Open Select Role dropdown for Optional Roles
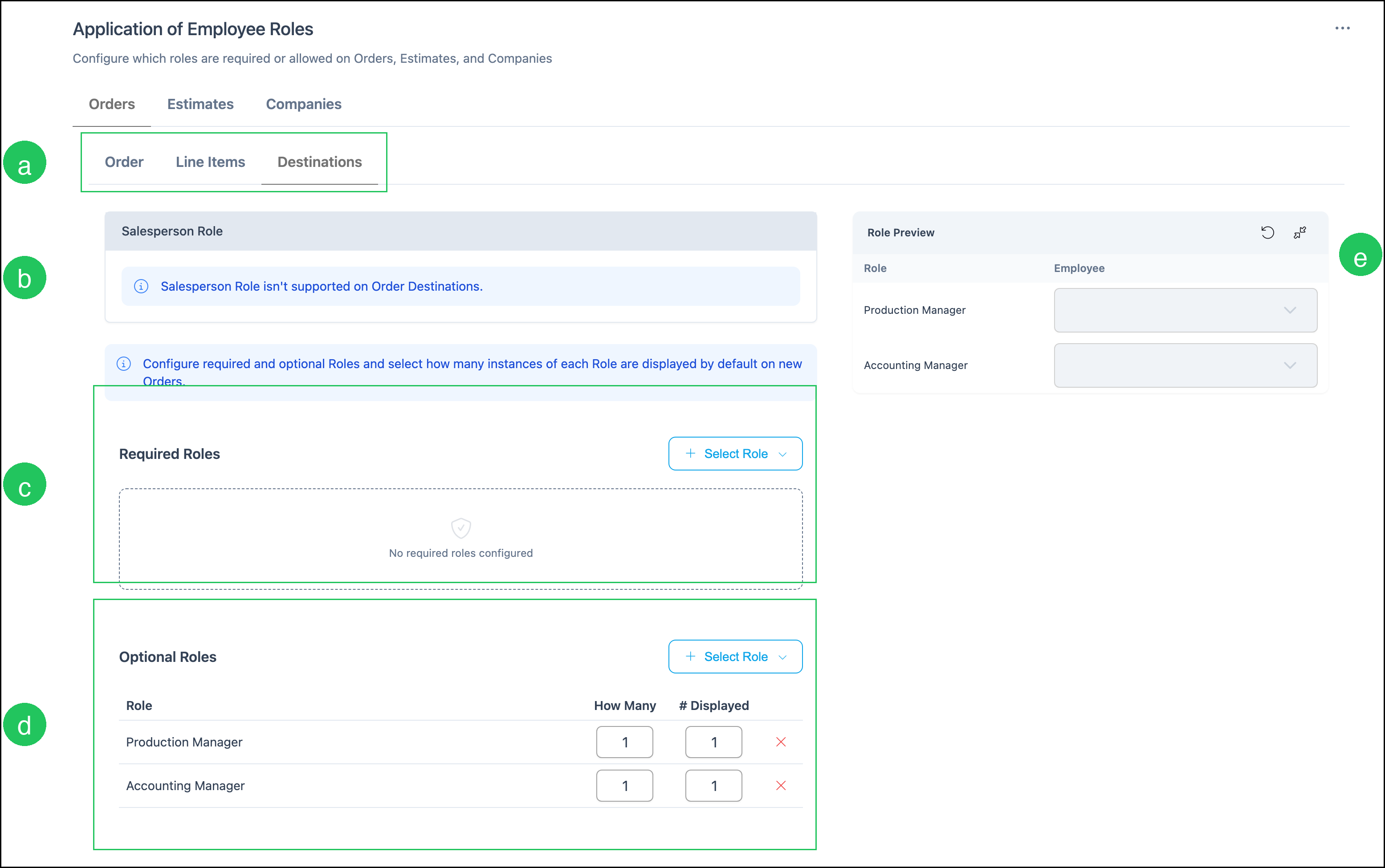1385x868 pixels. (x=735, y=657)
